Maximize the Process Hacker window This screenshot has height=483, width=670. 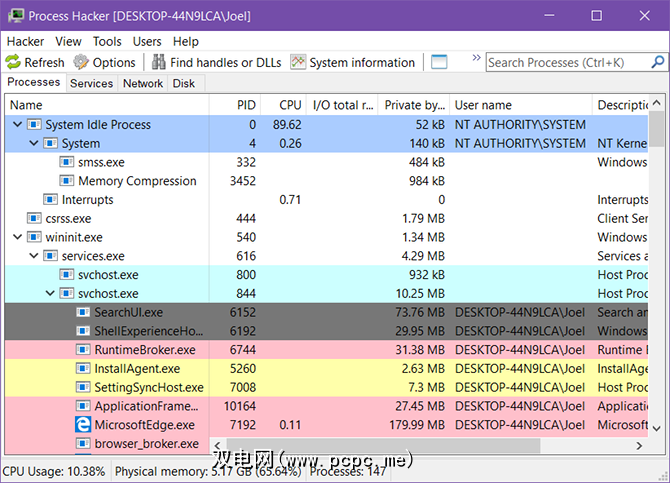click(597, 16)
